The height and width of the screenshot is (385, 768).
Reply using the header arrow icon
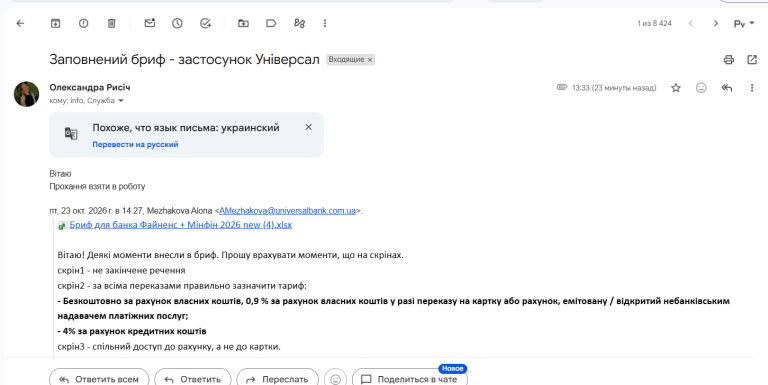727,88
